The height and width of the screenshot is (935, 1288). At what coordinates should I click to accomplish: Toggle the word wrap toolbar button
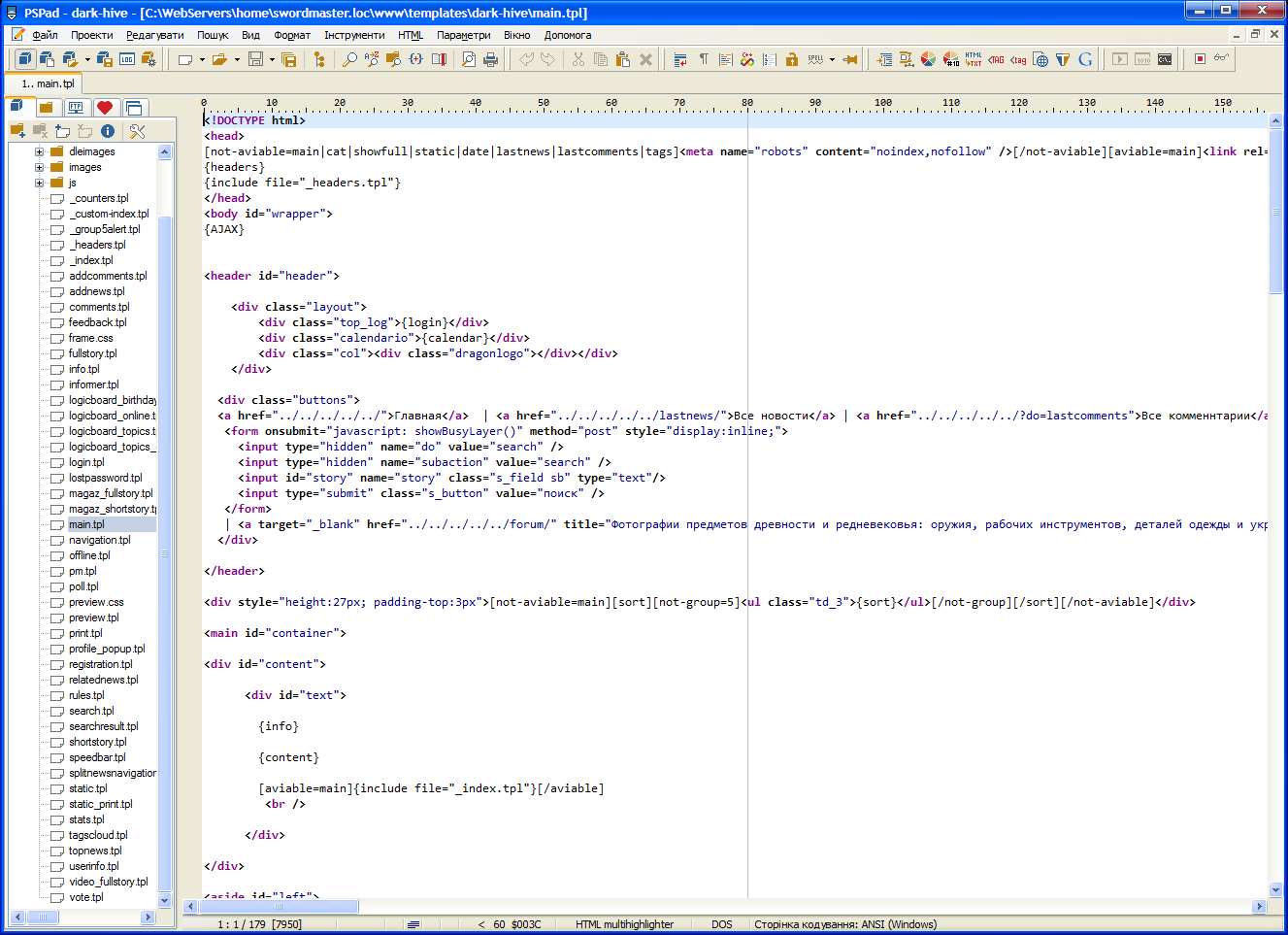tap(680, 59)
